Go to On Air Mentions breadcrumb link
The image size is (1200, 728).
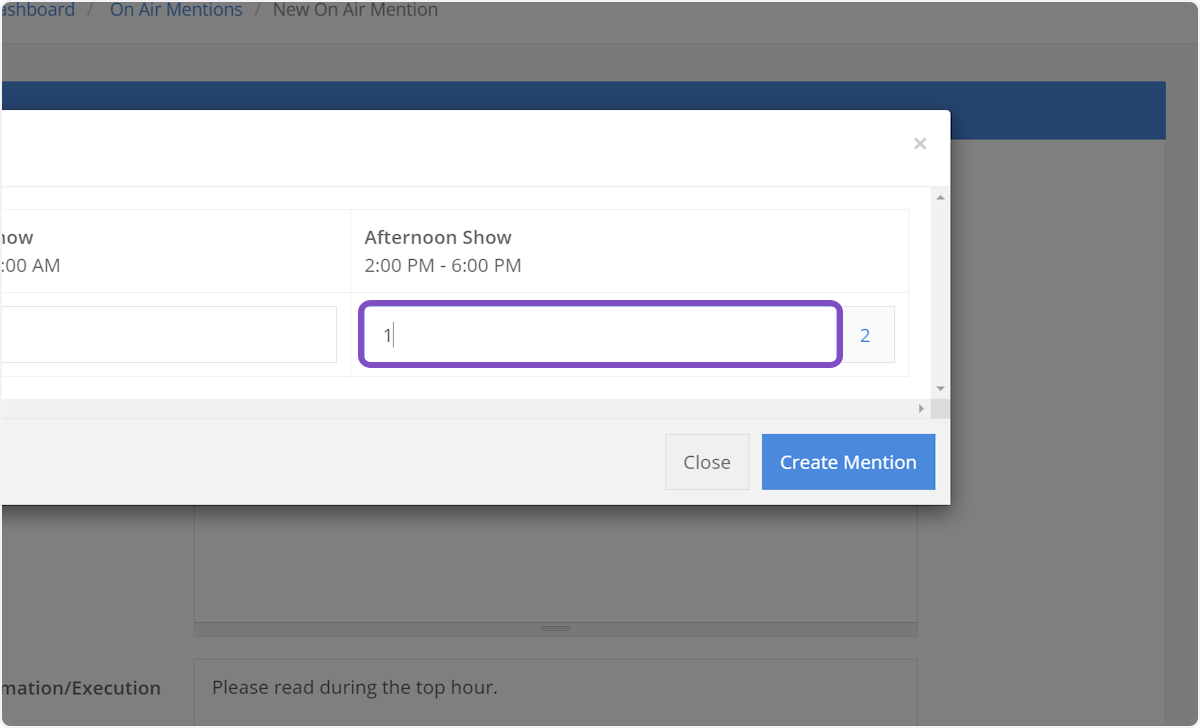pyautogui.click(x=176, y=10)
